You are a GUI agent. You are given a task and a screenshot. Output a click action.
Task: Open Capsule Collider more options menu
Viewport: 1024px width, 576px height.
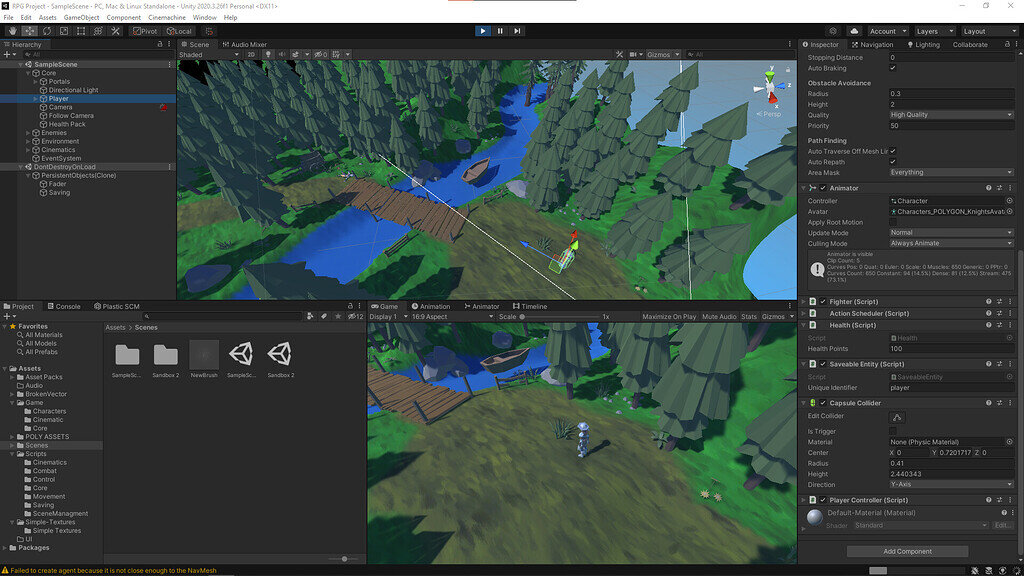pos(1010,403)
